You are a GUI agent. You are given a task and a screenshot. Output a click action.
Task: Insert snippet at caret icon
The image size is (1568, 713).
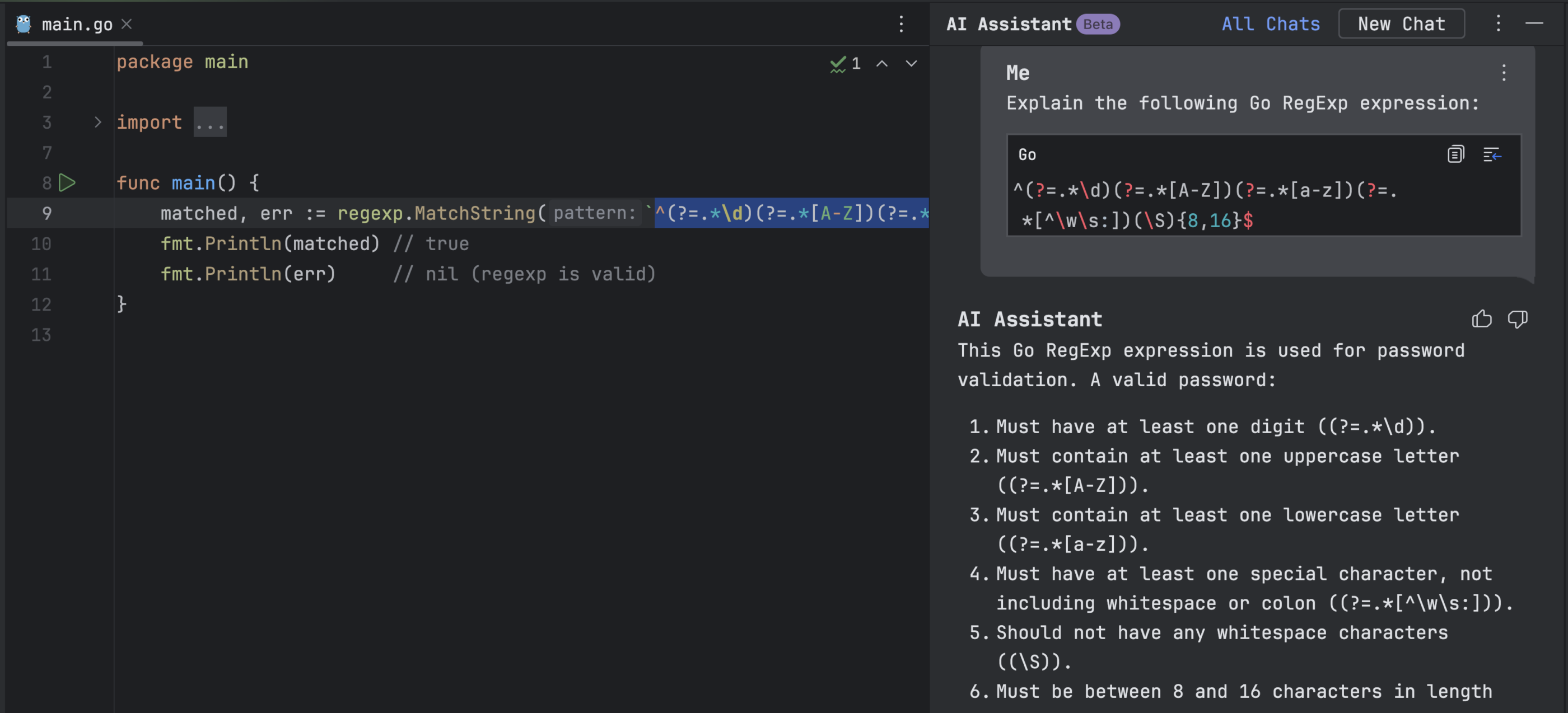[1491, 154]
